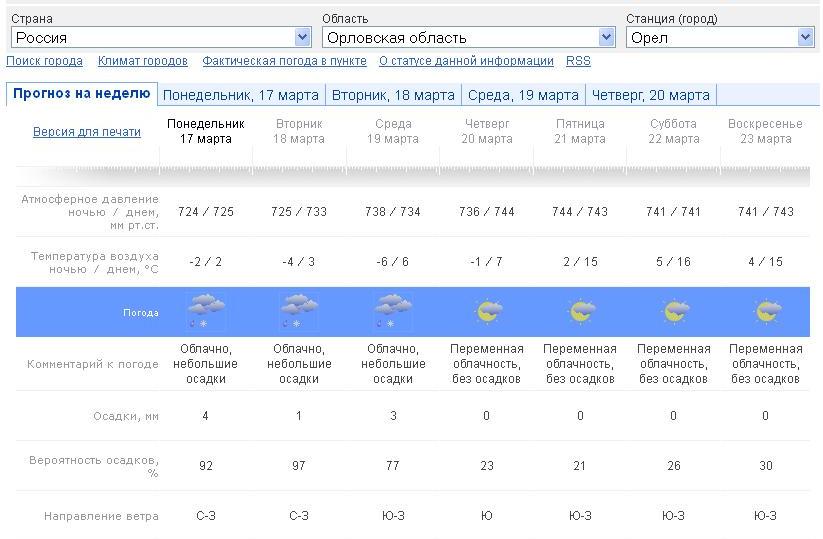Click Saturday's partly cloudy weather icon
Image resolution: width=823 pixels, height=539 pixels.
coord(674,312)
